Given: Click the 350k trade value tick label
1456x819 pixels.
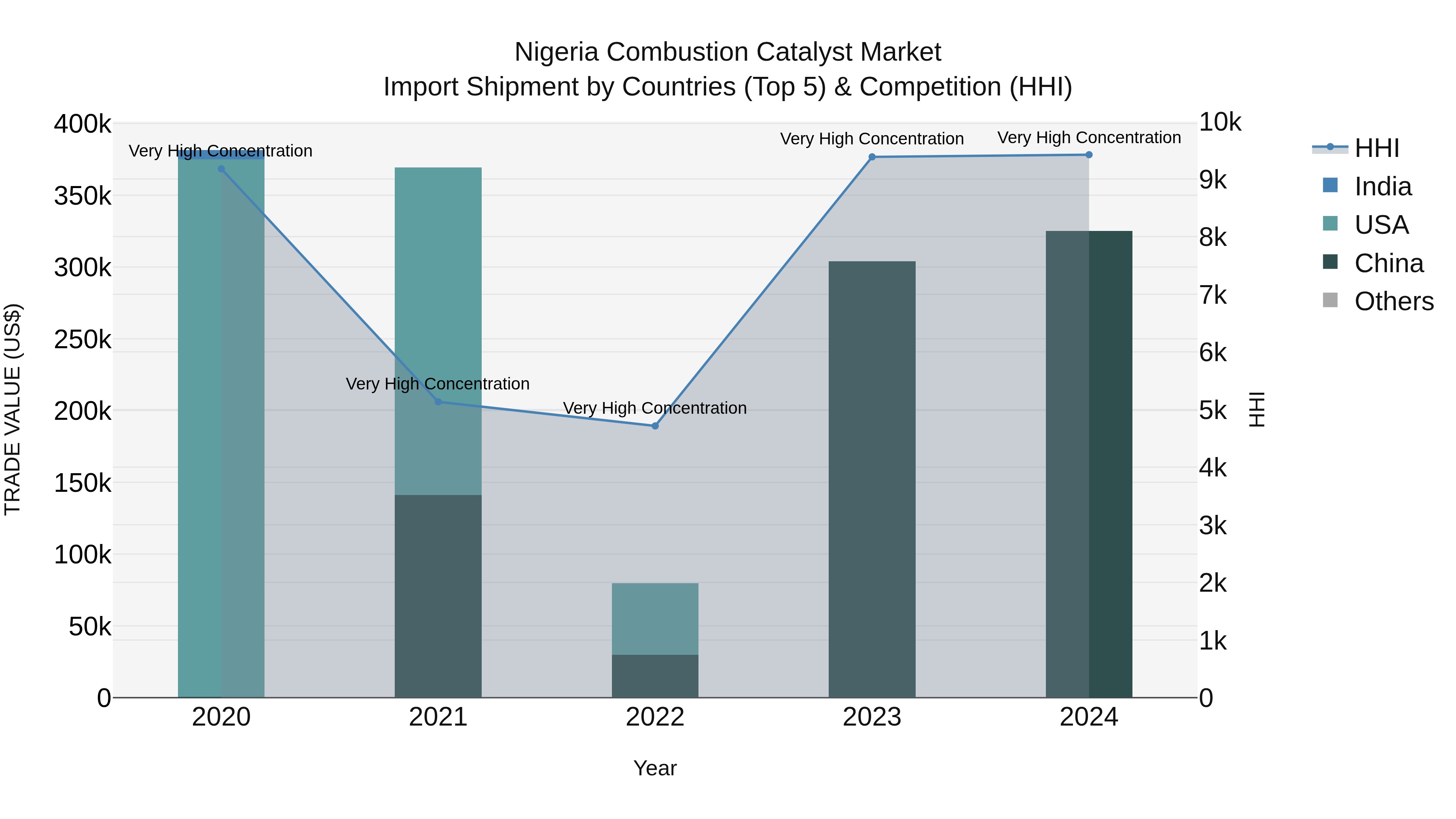Looking at the screenshot, I should (83, 196).
